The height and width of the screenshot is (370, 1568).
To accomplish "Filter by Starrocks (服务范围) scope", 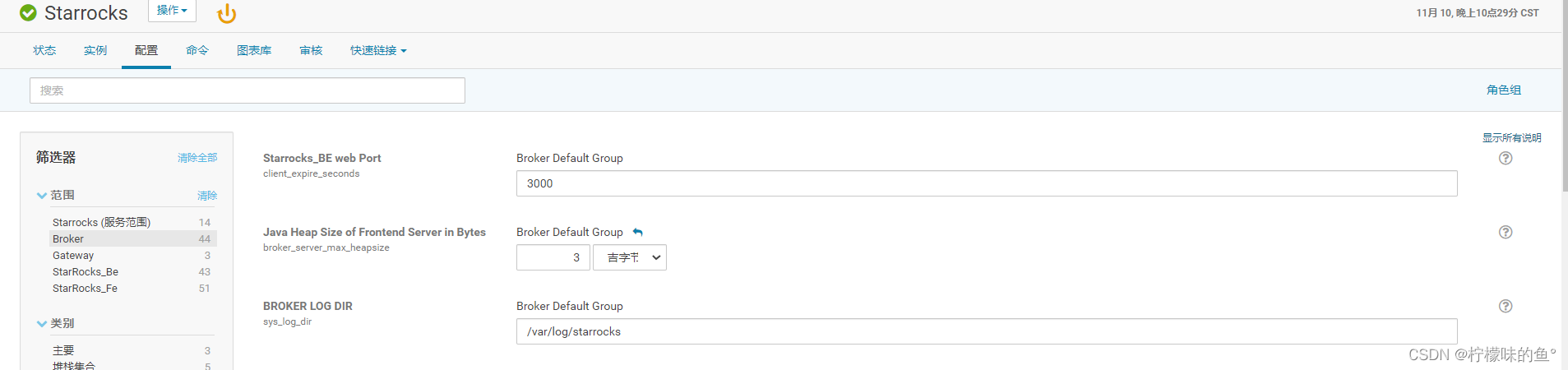I will click(x=132, y=222).
